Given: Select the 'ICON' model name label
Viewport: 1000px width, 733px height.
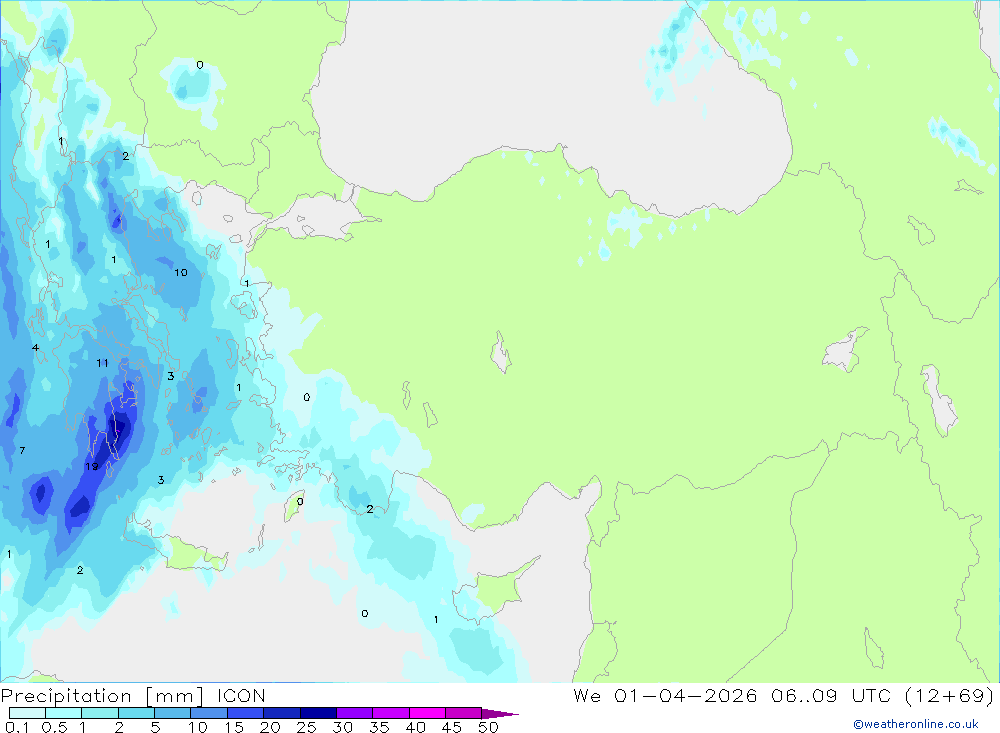Looking at the screenshot, I should pyautogui.click(x=241, y=696).
